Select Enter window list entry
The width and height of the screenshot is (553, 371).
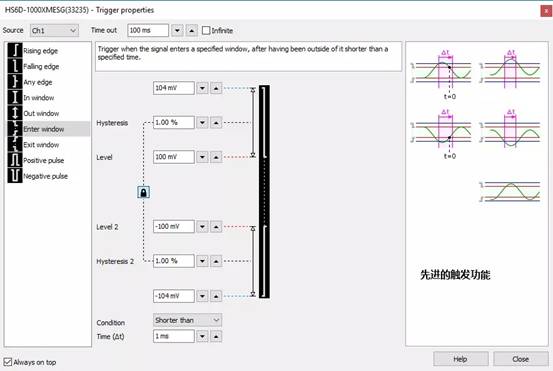(x=48, y=129)
